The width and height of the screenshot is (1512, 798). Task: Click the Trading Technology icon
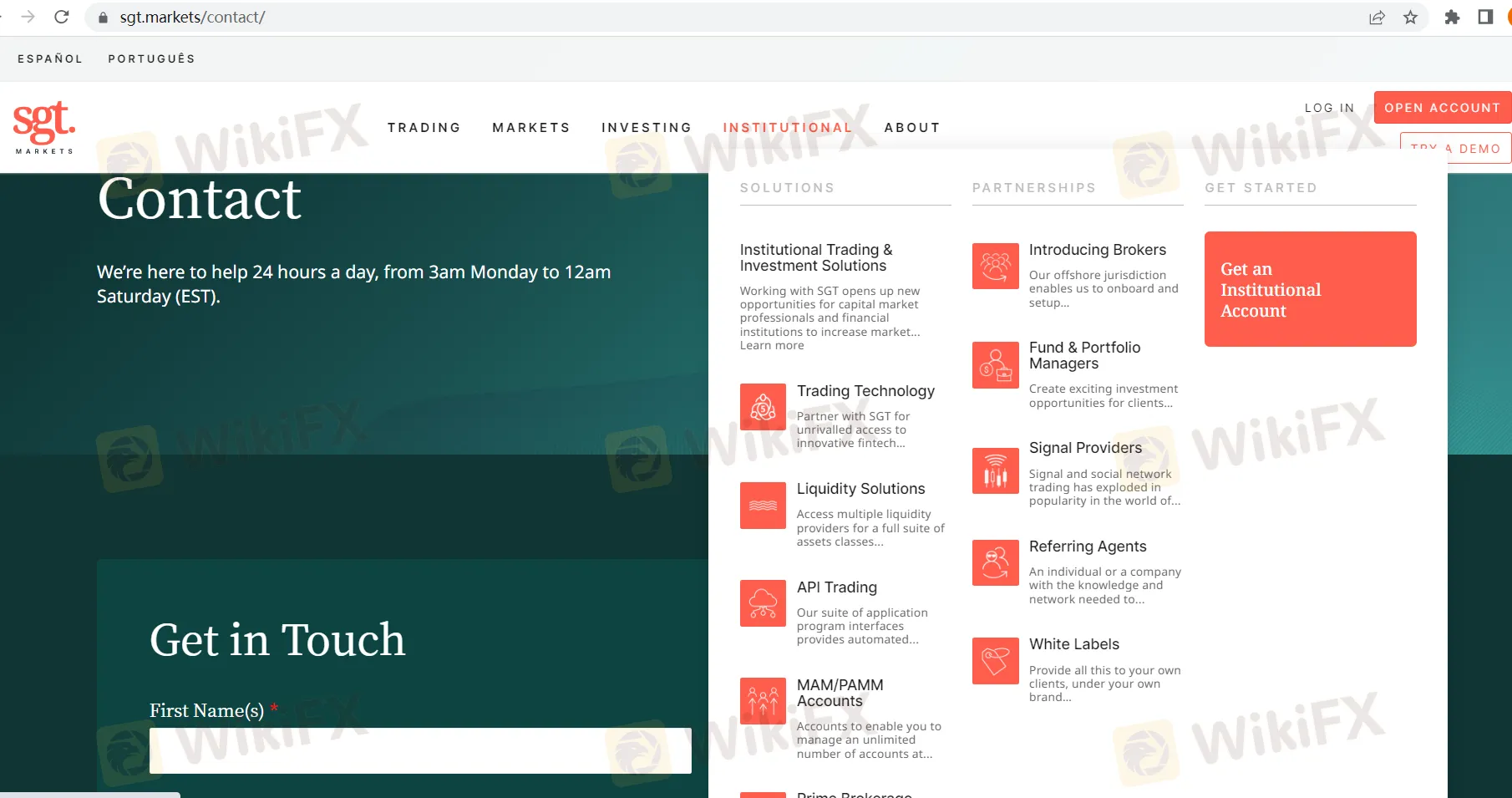[x=763, y=407]
